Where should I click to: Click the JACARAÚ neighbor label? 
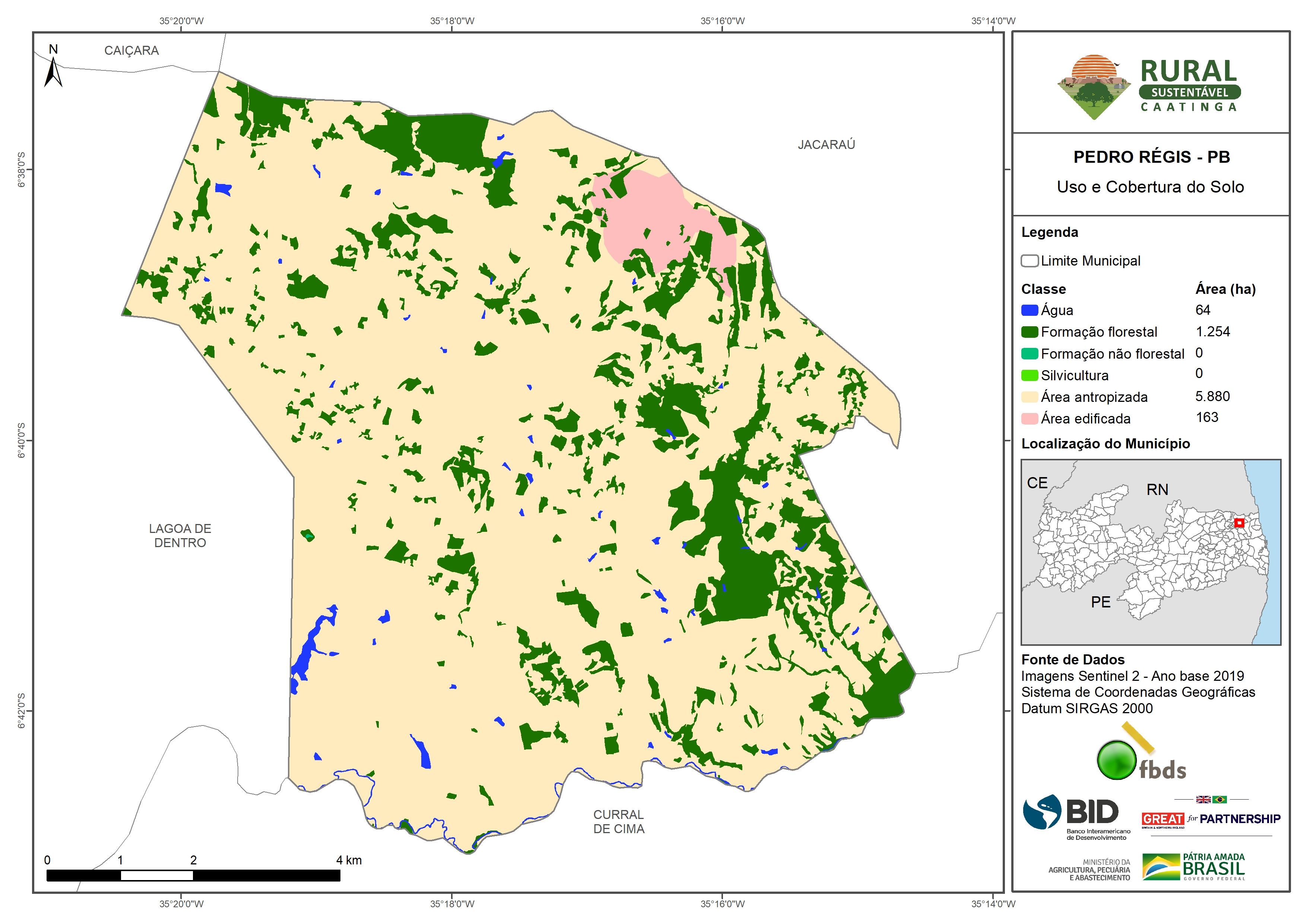point(826,145)
